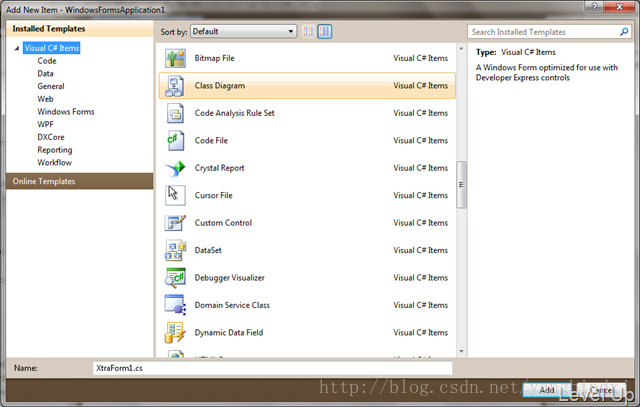Click the Code File name text

tap(211, 140)
